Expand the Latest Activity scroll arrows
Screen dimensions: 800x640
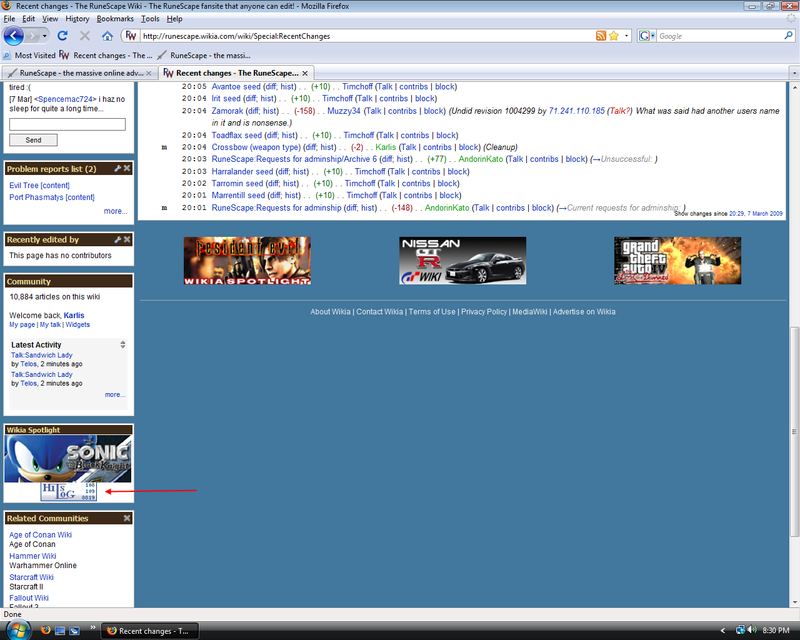click(123, 344)
